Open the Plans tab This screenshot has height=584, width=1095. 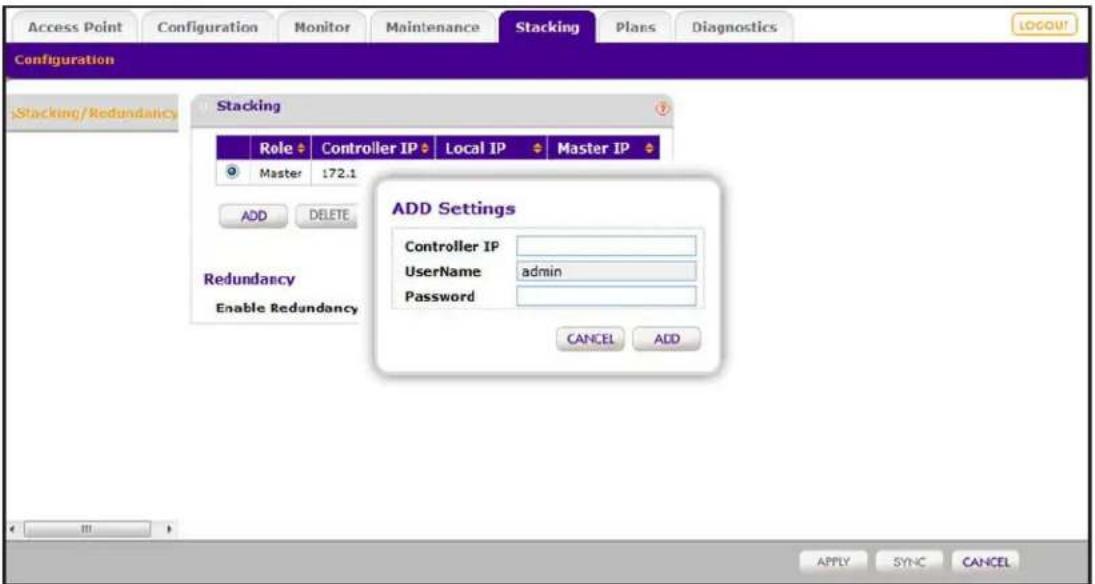[635, 28]
